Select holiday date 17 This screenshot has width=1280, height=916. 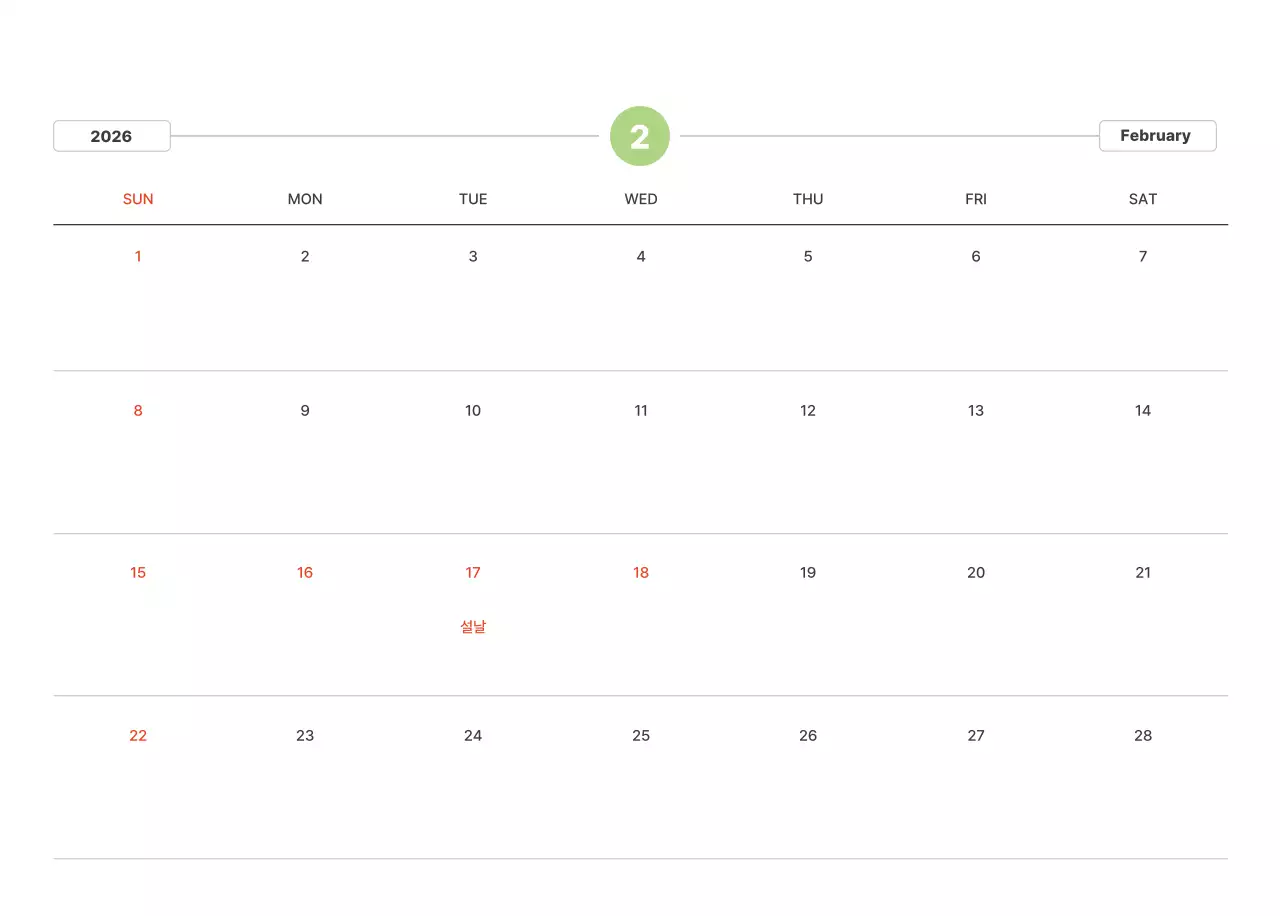[x=473, y=573]
